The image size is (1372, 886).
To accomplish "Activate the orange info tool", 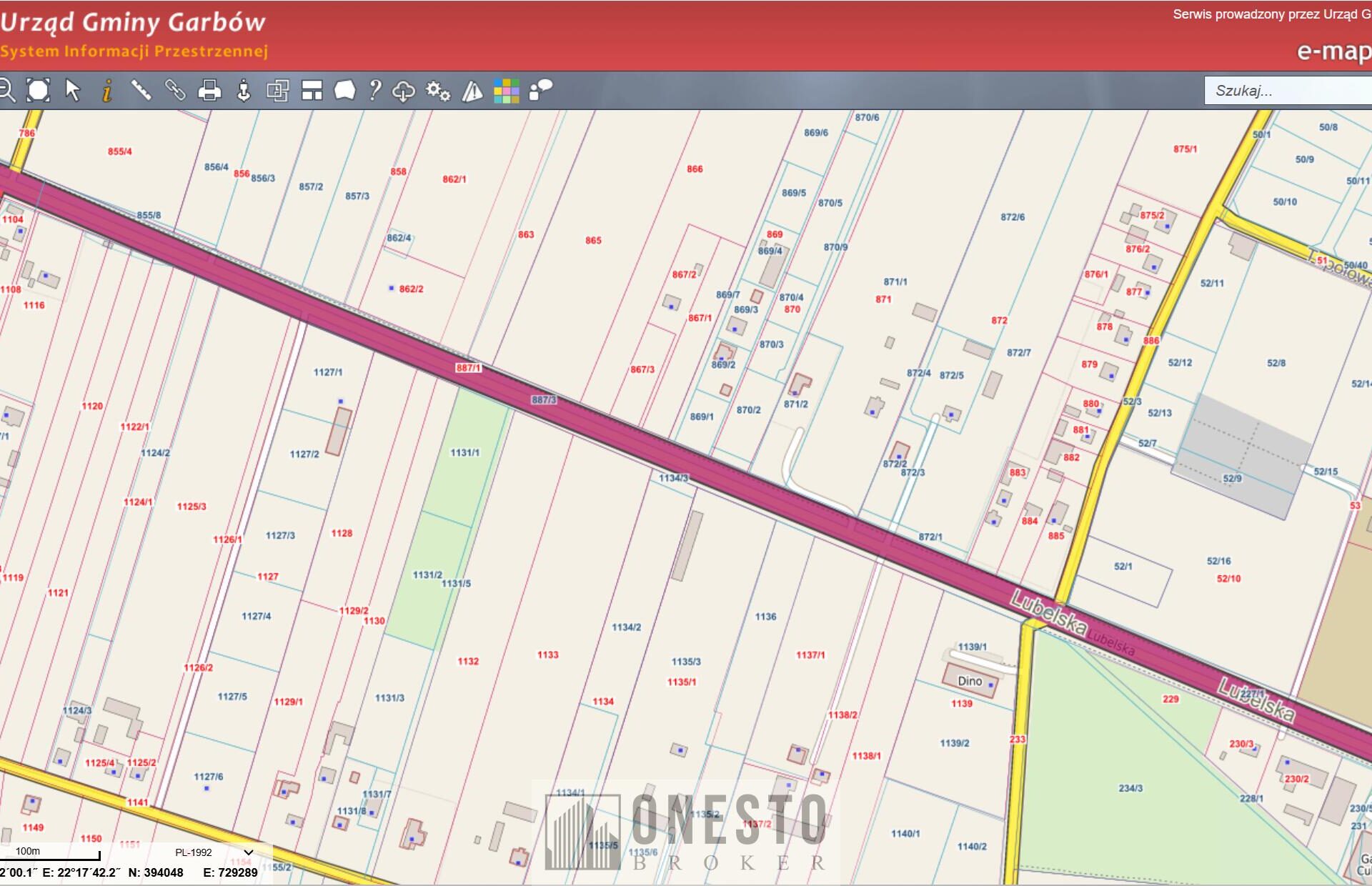I will coord(107,91).
